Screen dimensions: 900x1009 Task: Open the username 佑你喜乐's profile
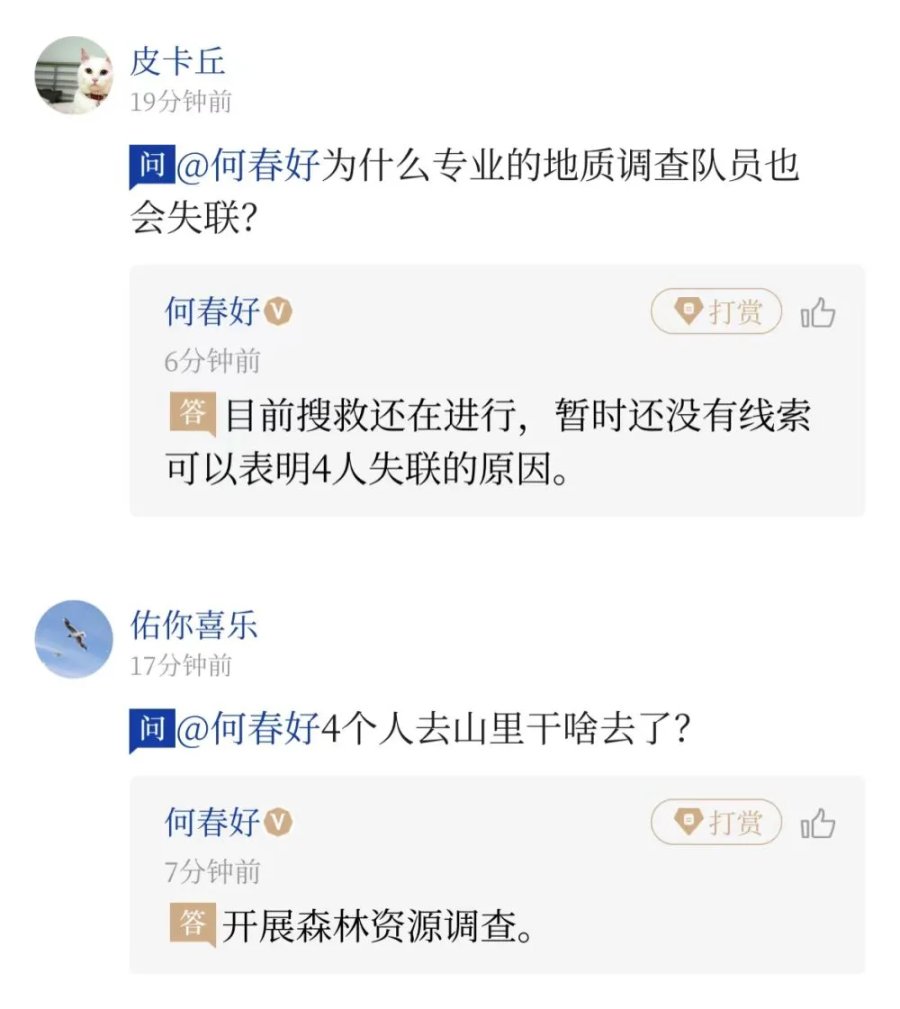tap(194, 626)
